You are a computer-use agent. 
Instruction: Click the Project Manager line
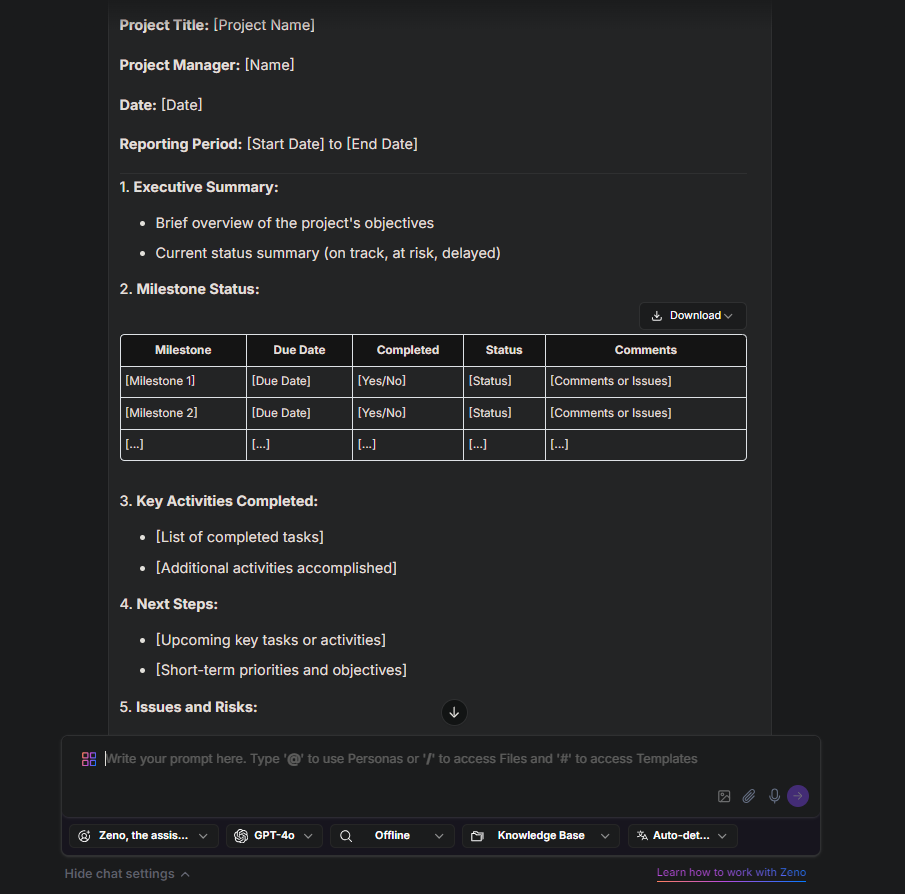coord(207,65)
